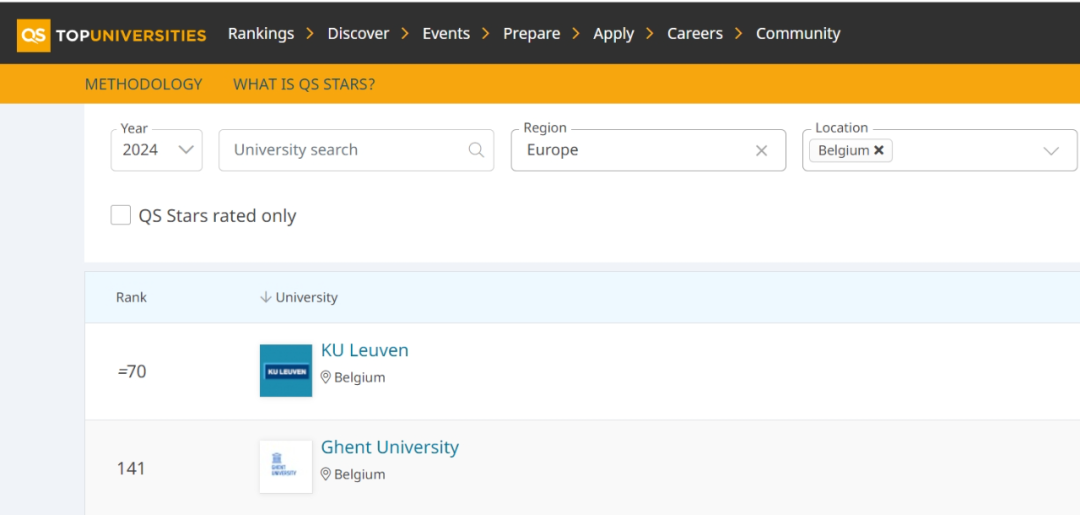Click the QS Stars rated only label

point(217,216)
